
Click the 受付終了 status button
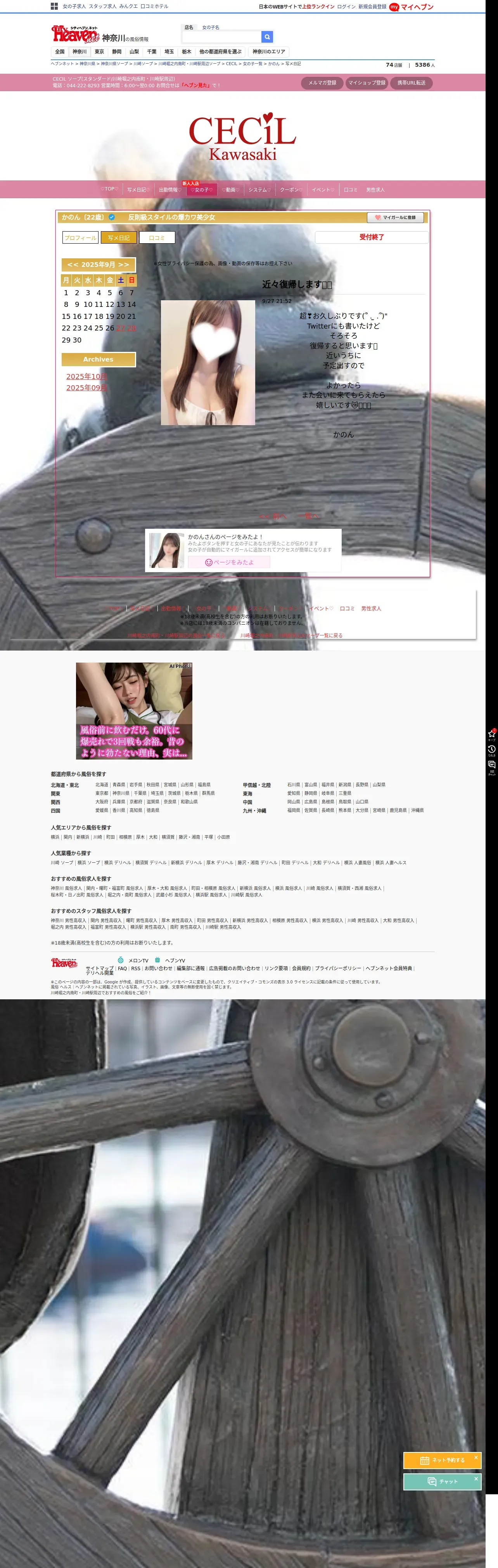point(372,237)
